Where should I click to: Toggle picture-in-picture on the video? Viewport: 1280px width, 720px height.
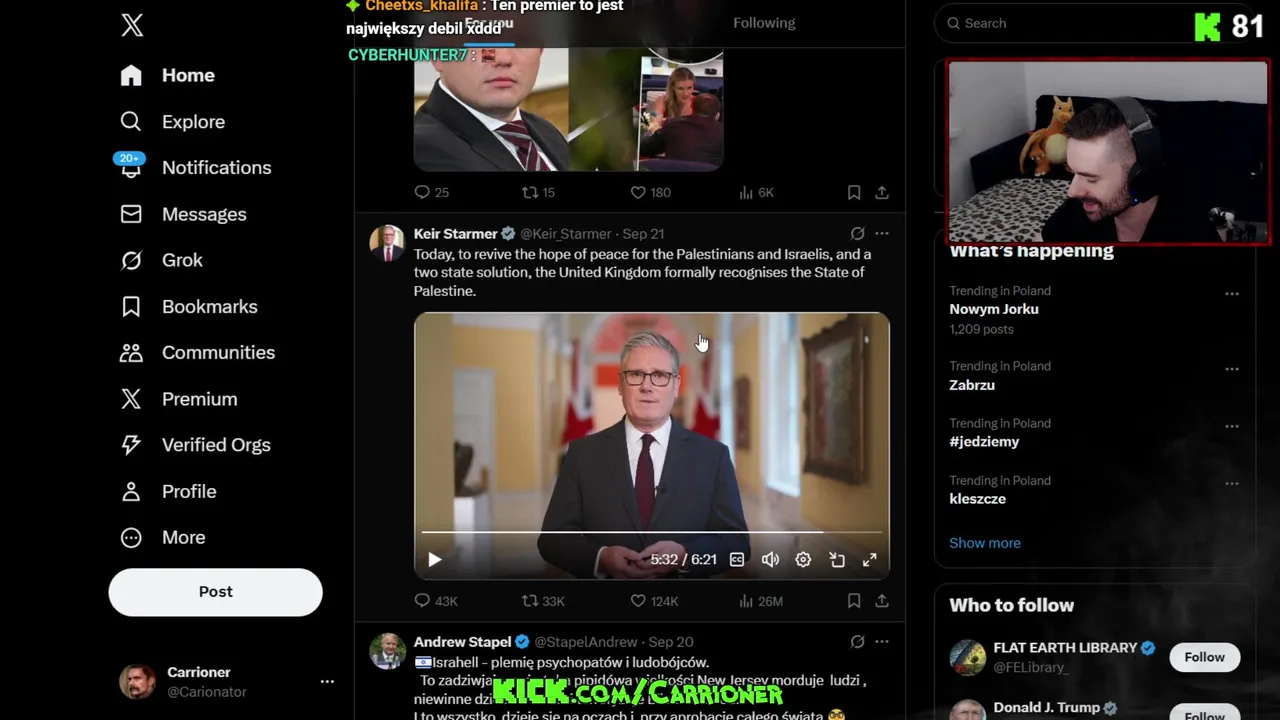point(837,560)
